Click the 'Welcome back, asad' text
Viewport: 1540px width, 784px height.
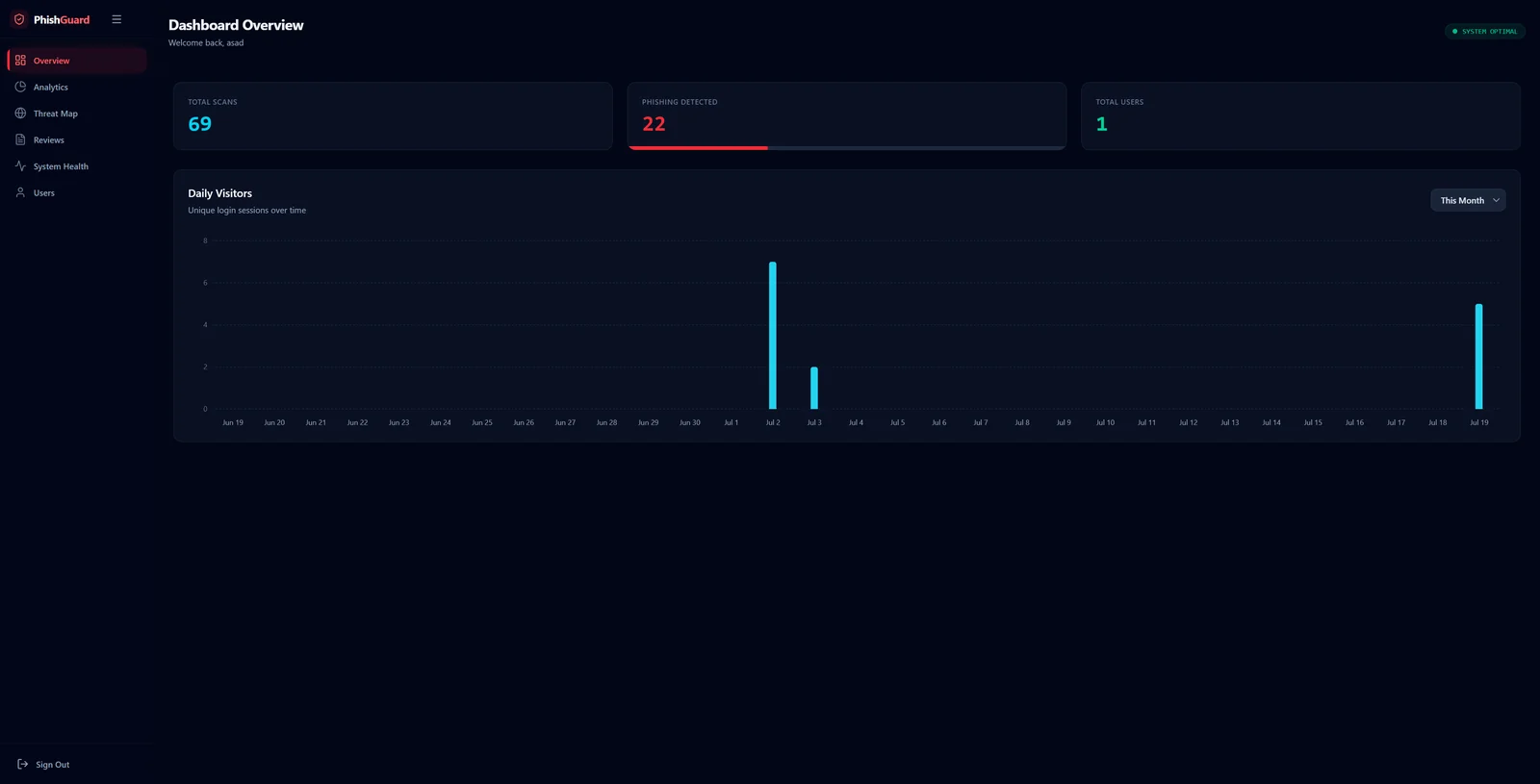pos(206,43)
